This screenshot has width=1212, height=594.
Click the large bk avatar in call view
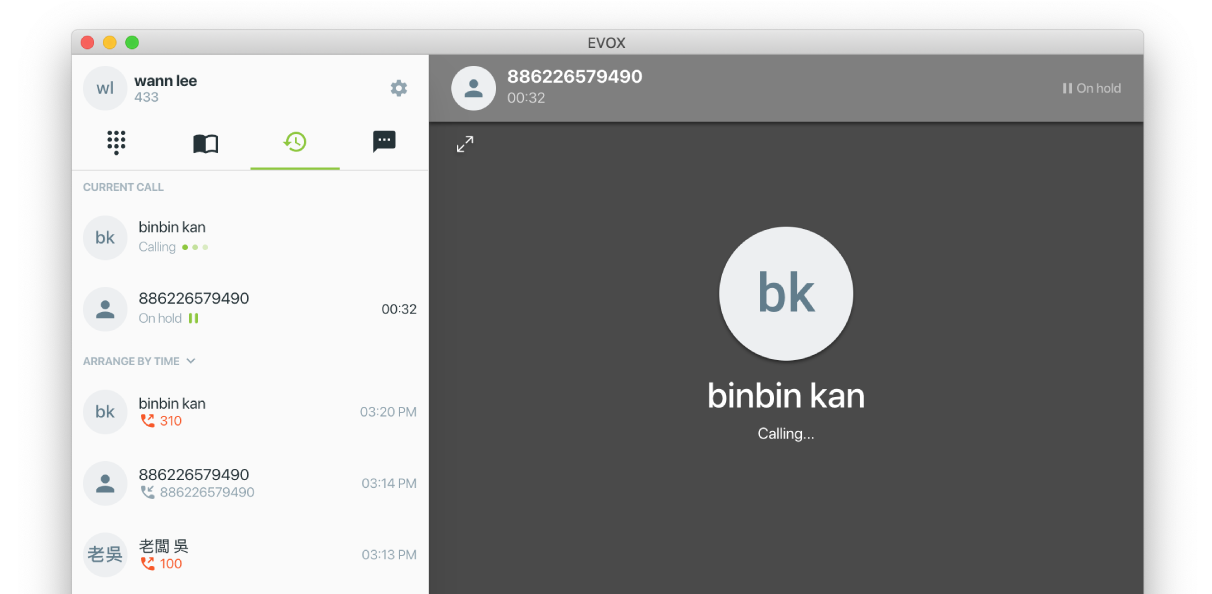pos(786,293)
